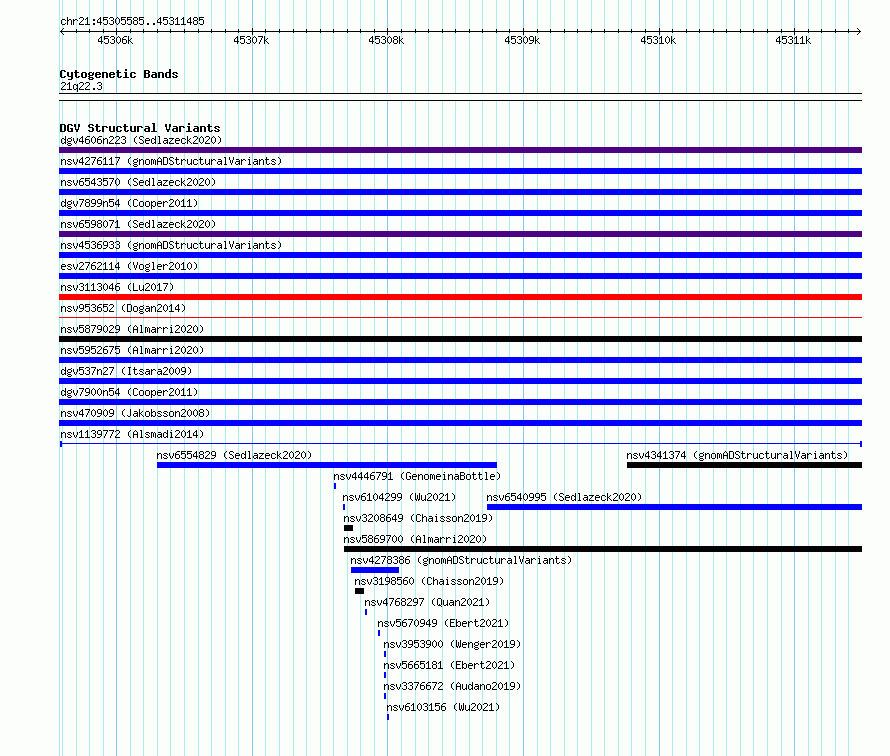The height and width of the screenshot is (756, 890).
Task: Click the black bar under nsv5869700
Action: pyautogui.click(x=603, y=549)
